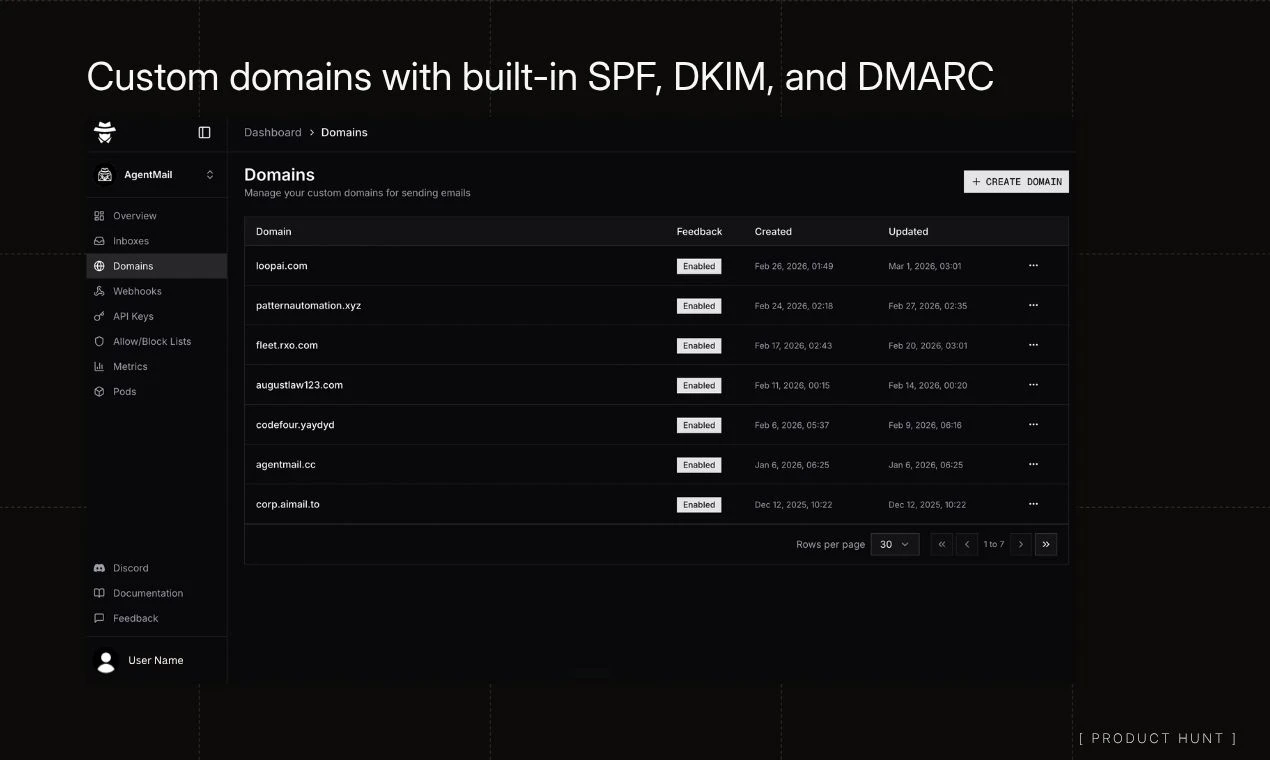The image size is (1270, 760).
Task: Open the Rows per page dropdown
Action: 895,544
